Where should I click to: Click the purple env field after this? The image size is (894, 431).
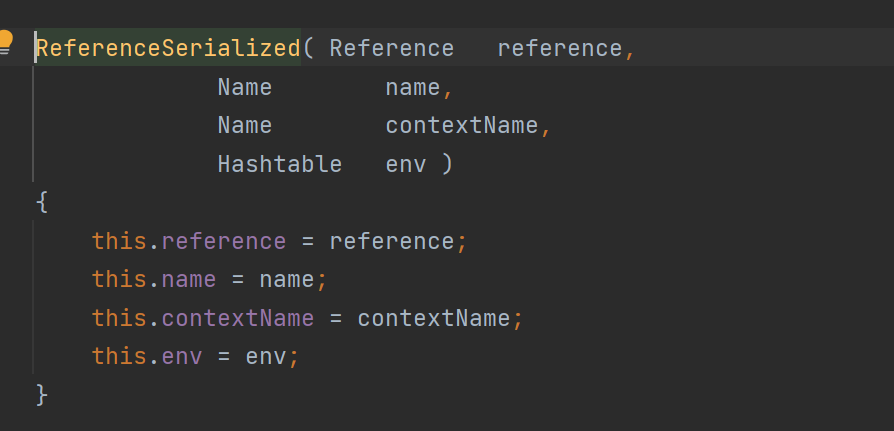pyautogui.click(x=181, y=356)
